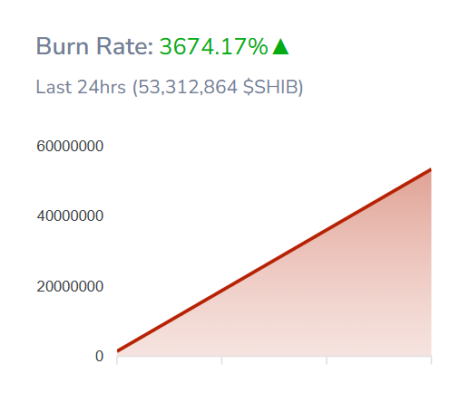The image size is (460, 402).
Task: Click the 0 y-axis label
Action: coord(99,356)
